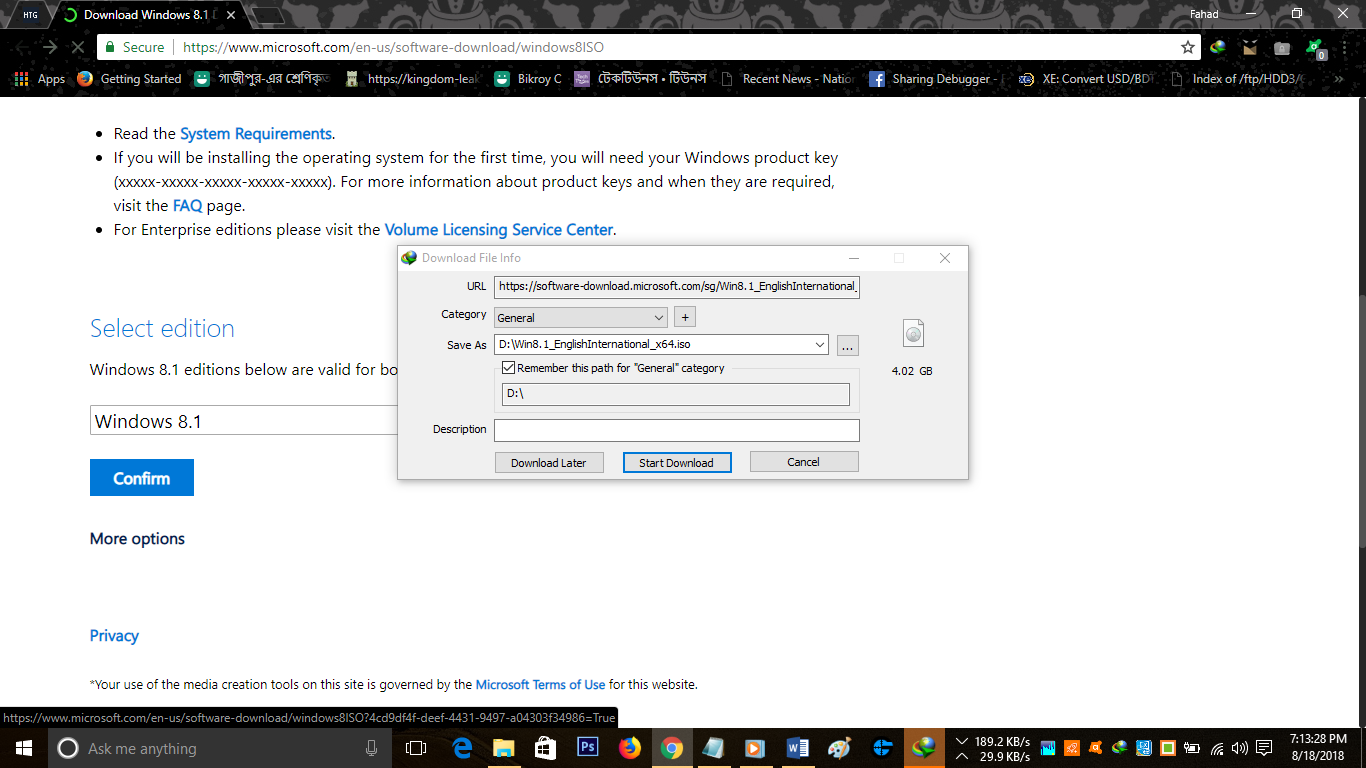
Task: Open Microsoft Word from the taskbar
Action: (x=797, y=748)
